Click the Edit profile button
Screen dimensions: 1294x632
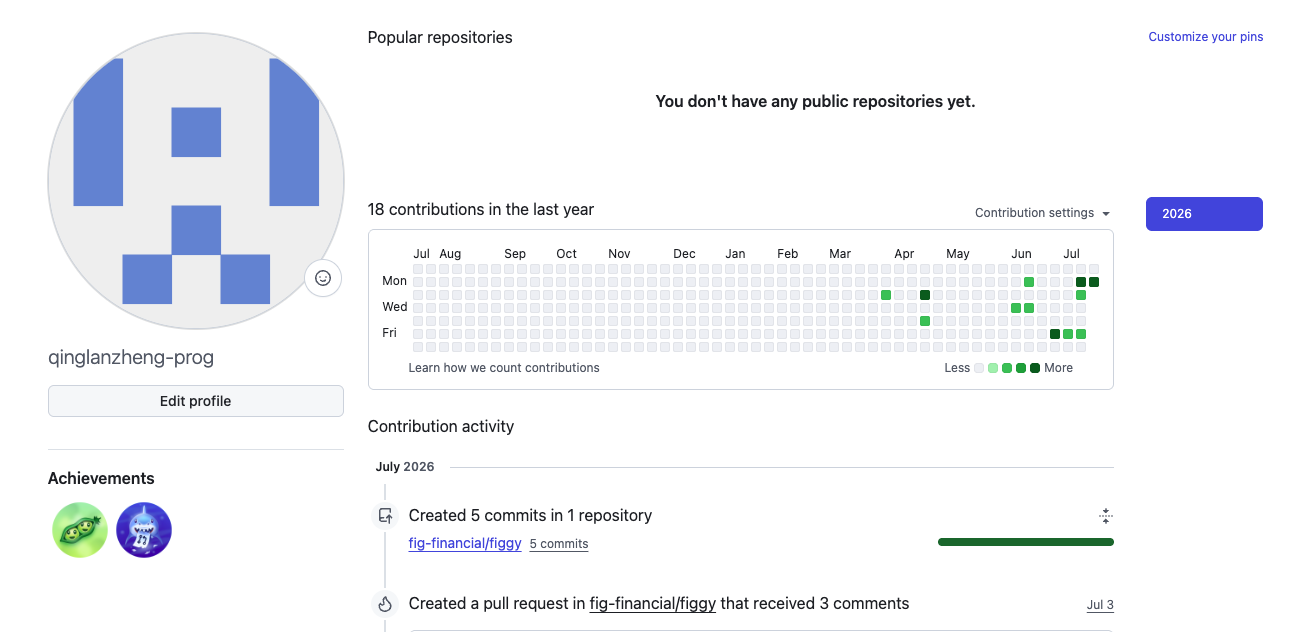[x=196, y=401]
